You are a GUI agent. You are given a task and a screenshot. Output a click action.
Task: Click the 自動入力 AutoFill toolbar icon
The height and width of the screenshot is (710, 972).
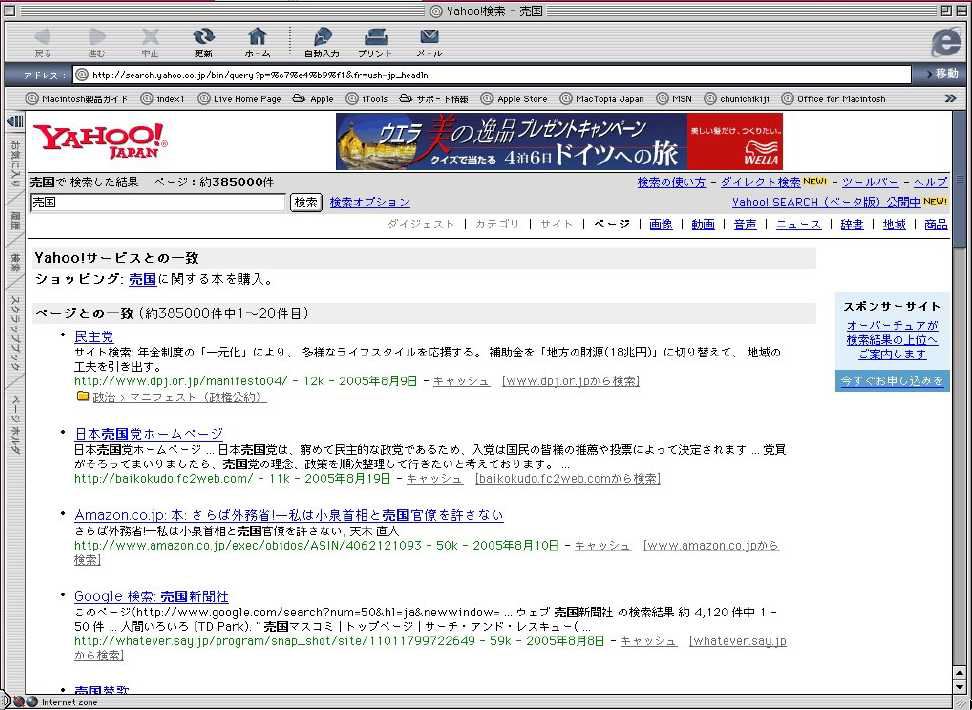[x=322, y=37]
